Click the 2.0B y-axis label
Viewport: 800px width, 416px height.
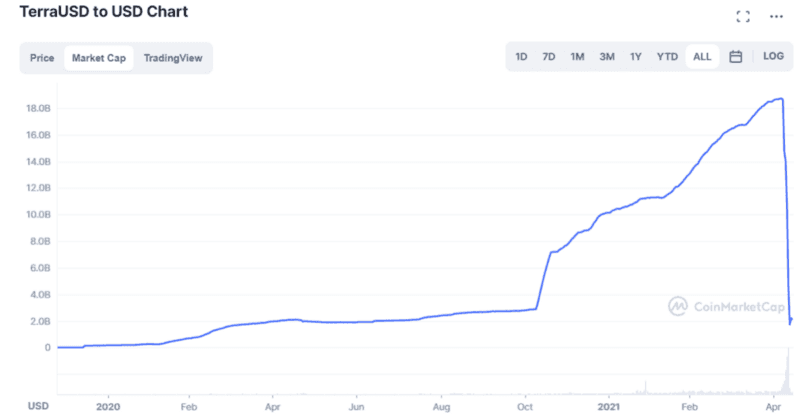click(x=40, y=322)
